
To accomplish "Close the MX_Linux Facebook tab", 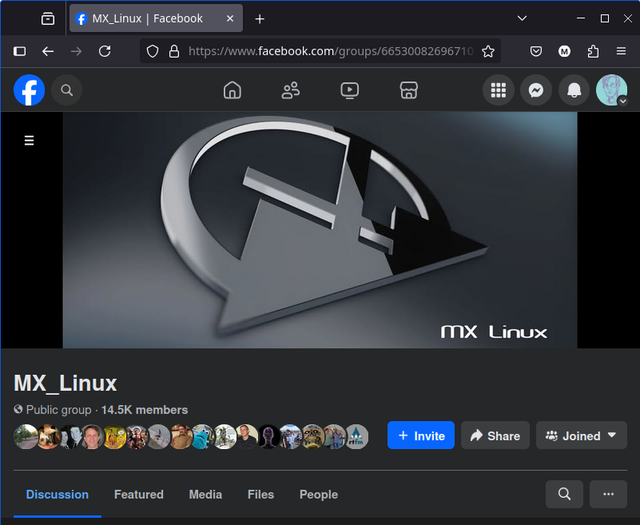I will point(230,18).
